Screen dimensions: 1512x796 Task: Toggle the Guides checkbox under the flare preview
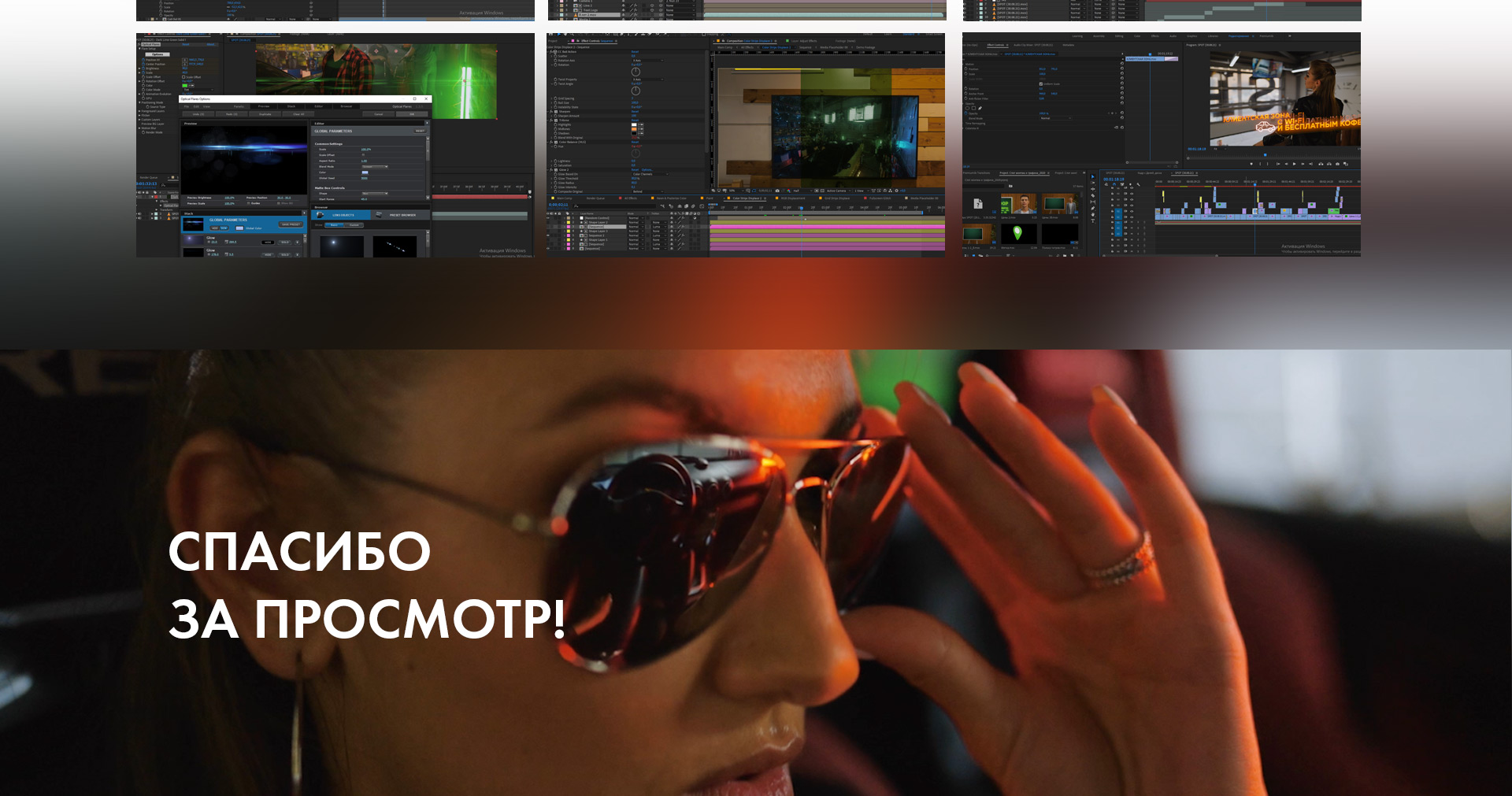(248, 203)
